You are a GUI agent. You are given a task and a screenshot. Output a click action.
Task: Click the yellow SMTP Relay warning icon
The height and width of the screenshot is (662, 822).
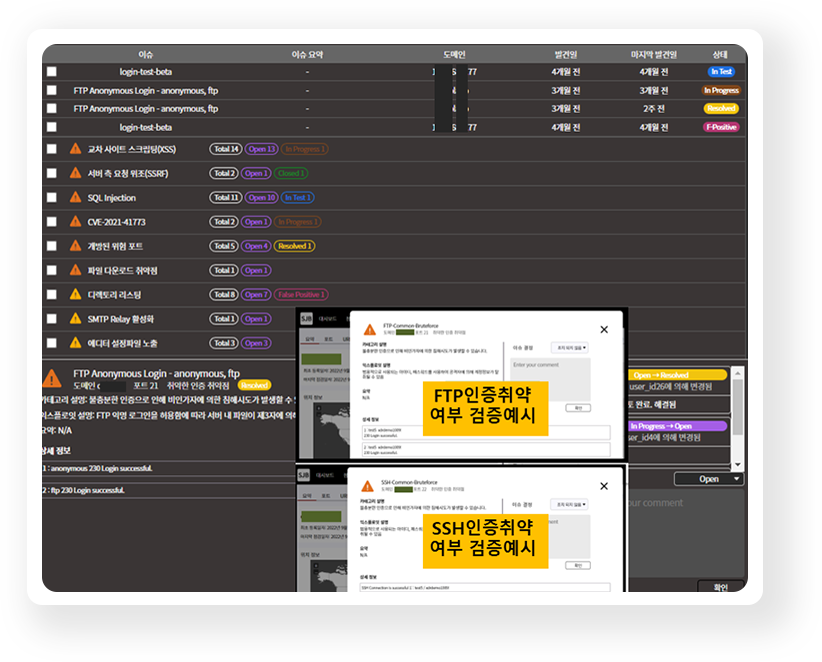click(x=75, y=319)
